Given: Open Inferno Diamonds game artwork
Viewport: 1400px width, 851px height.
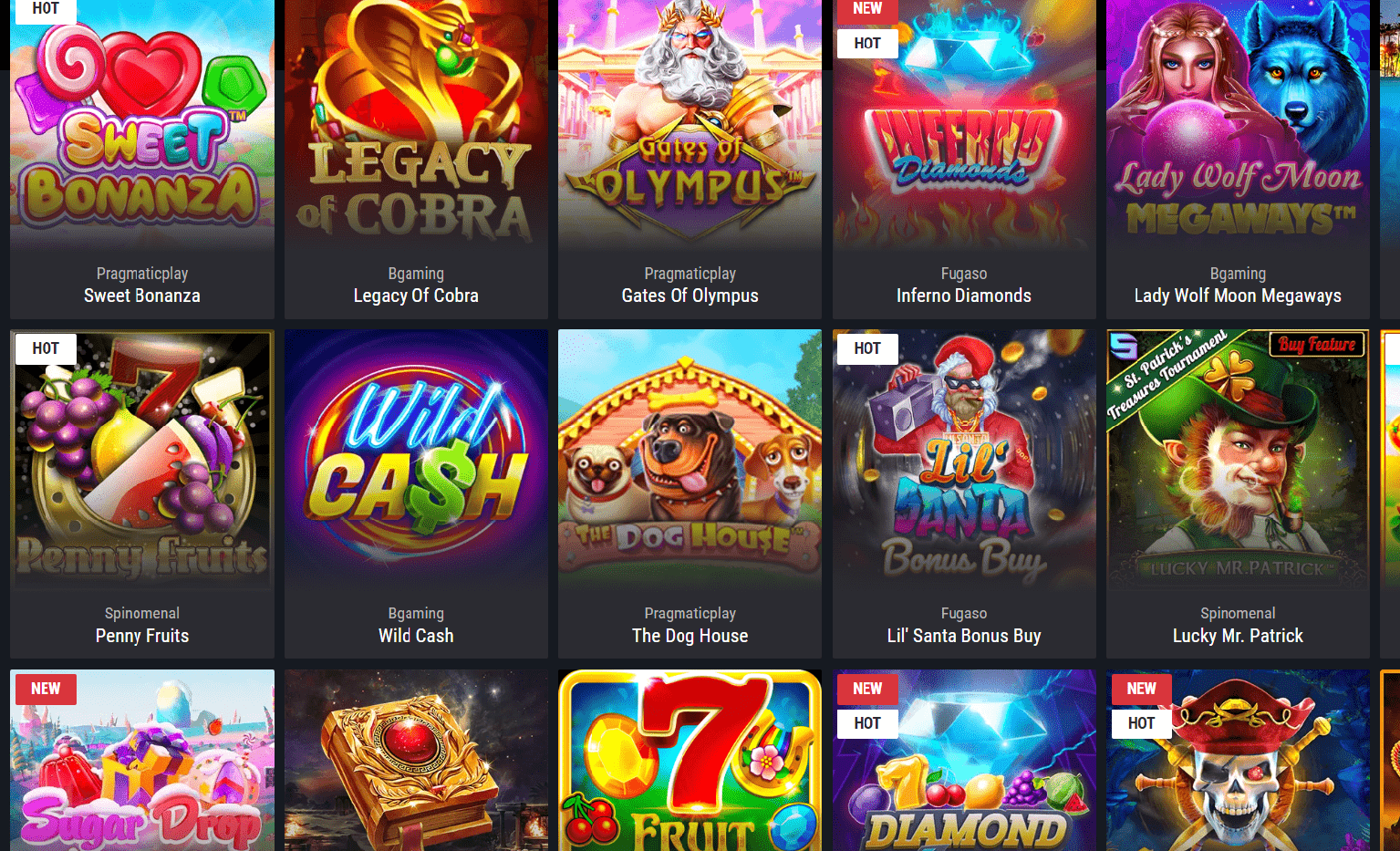Looking at the screenshot, I should pos(964,126).
